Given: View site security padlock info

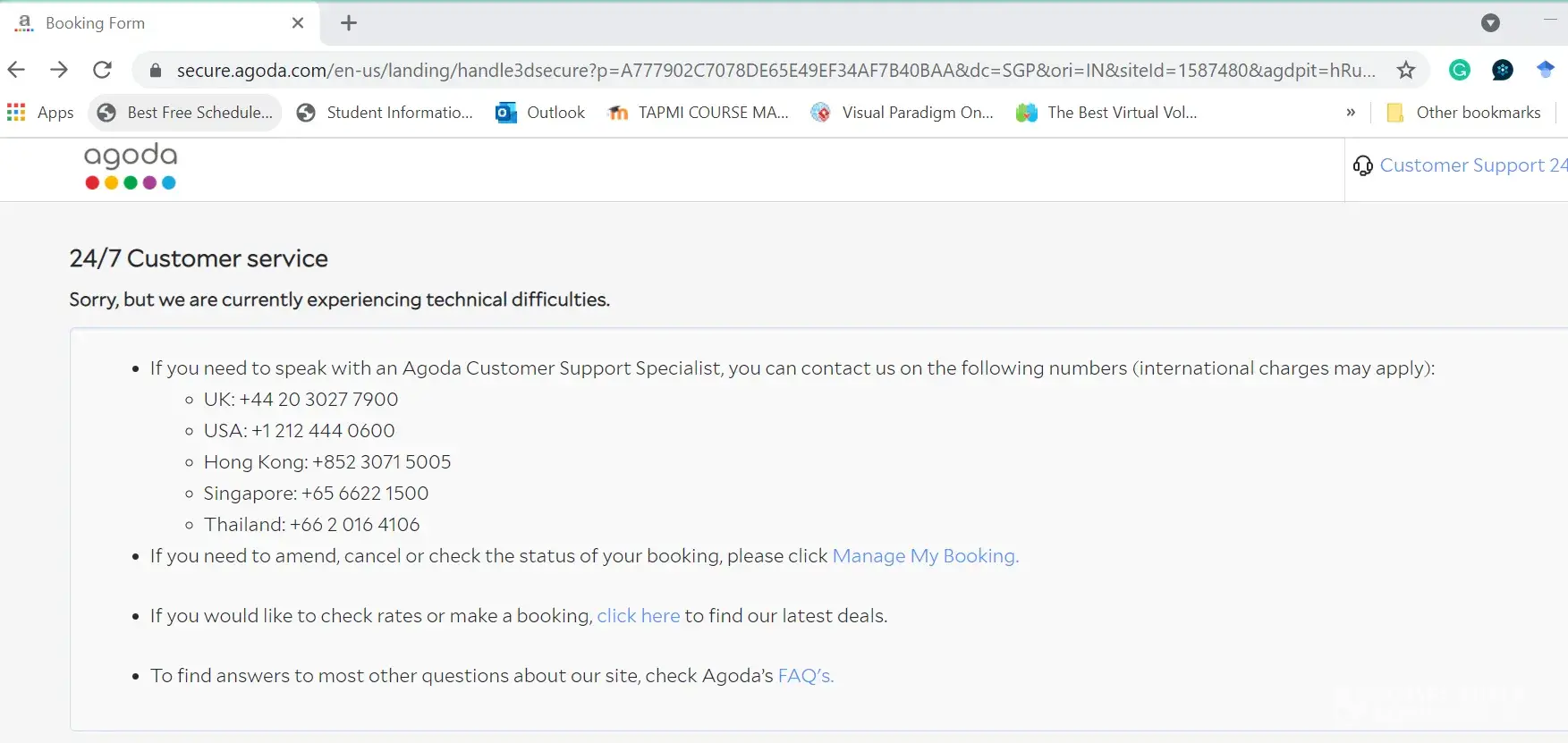Looking at the screenshot, I should [x=156, y=71].
